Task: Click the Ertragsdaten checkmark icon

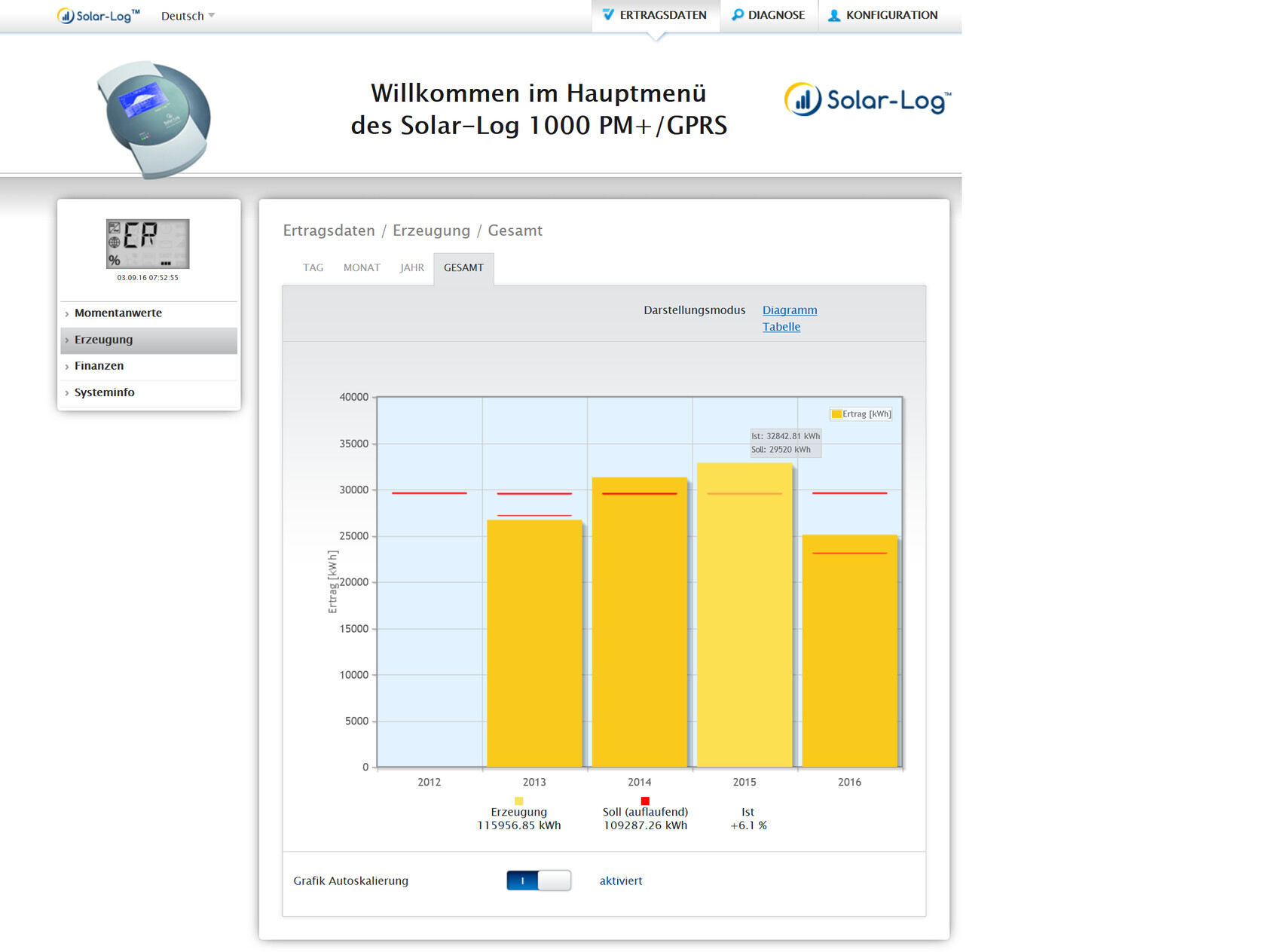Action: click(608, 15)
